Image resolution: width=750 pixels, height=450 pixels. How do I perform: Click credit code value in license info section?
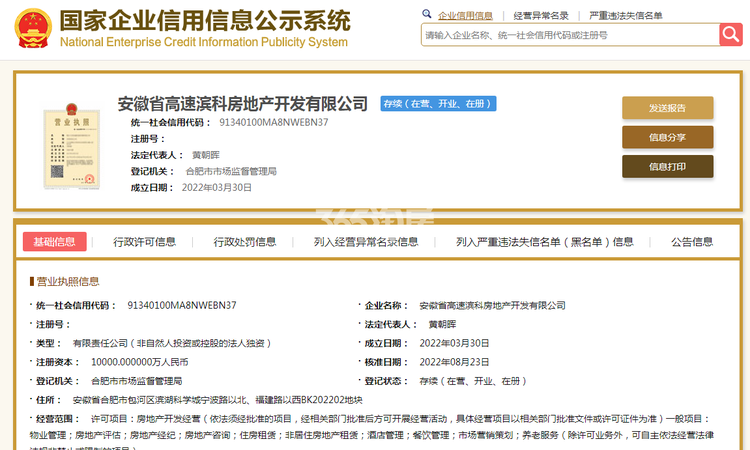[182, 305]
